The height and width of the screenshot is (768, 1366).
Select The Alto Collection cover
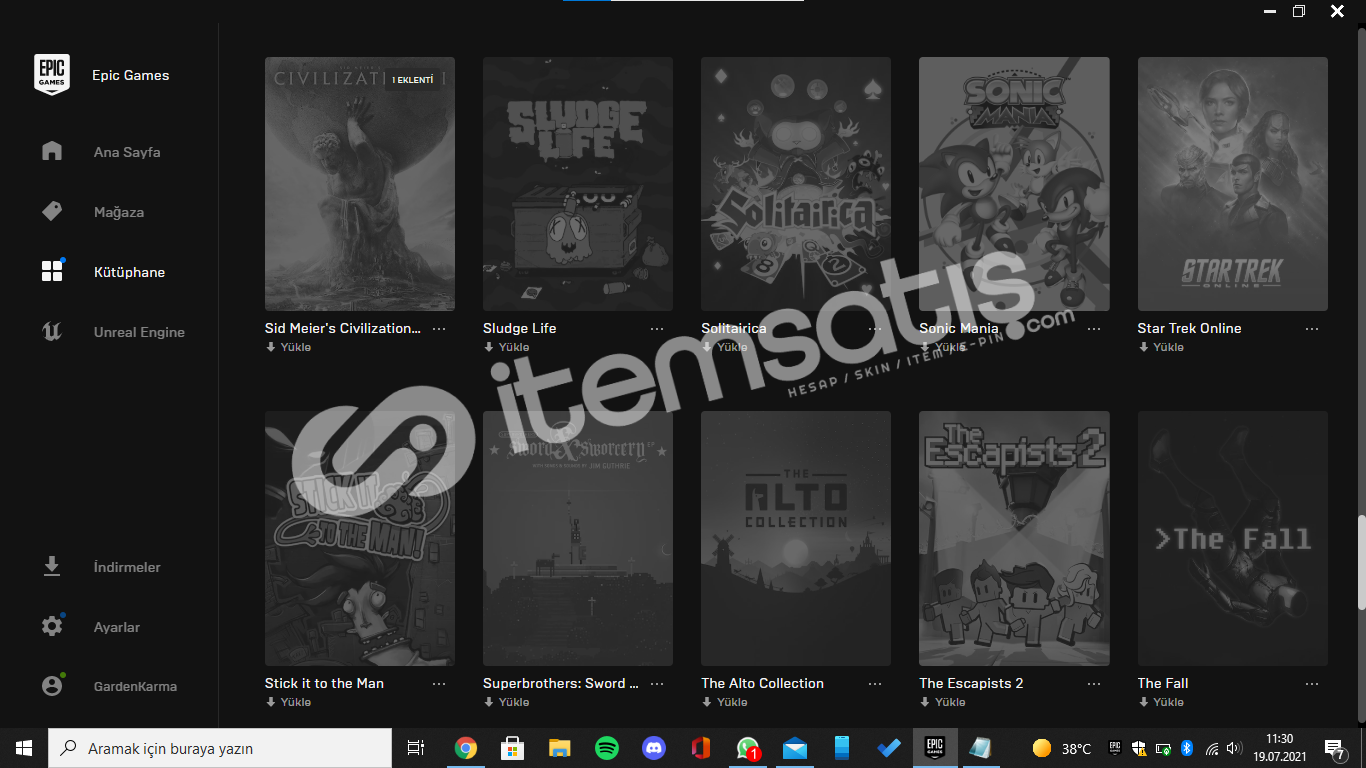(796, 538)
